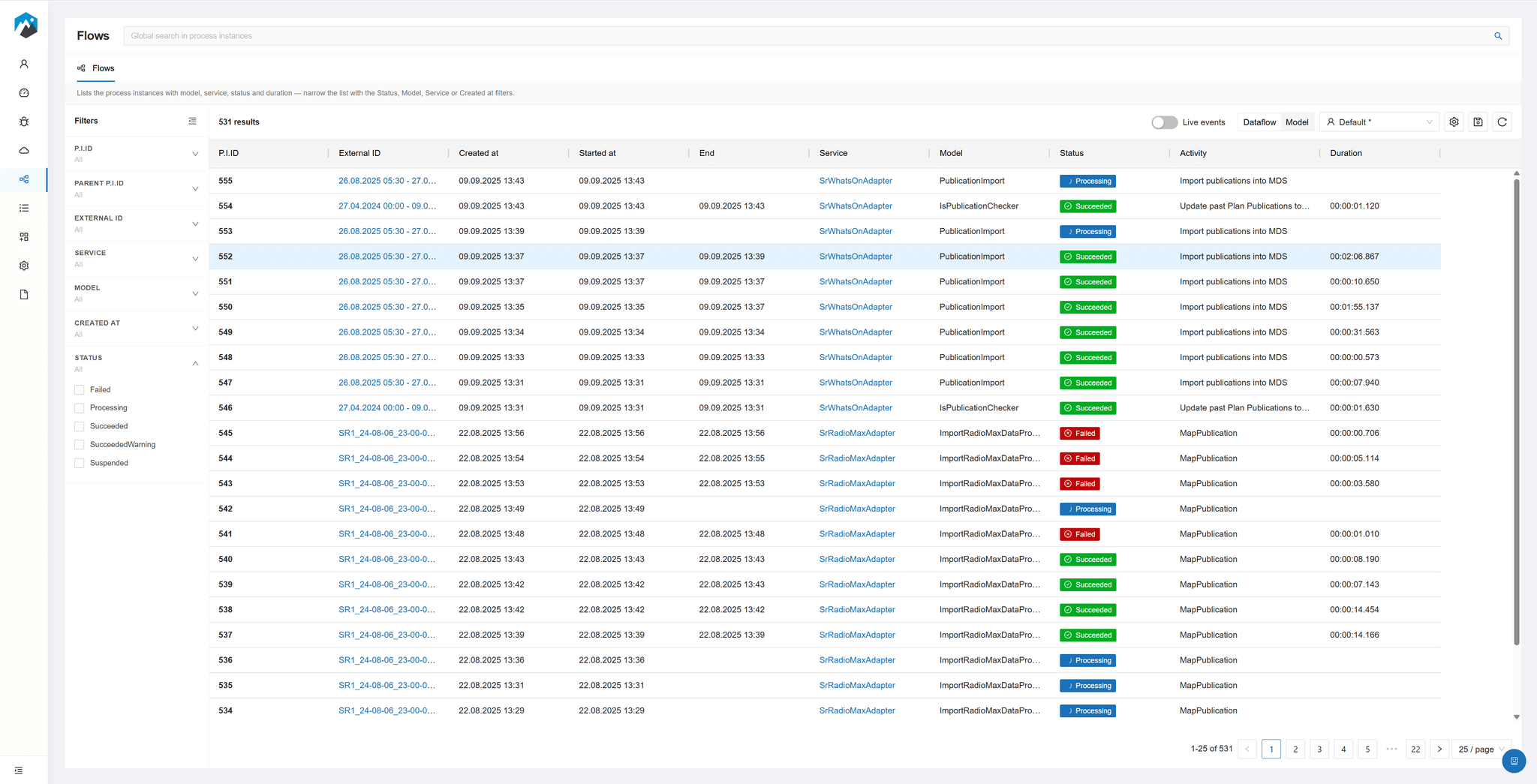This screenshot has width=1537, height=784.
Task: Open the help assistant floating button
Action: 1514,761
